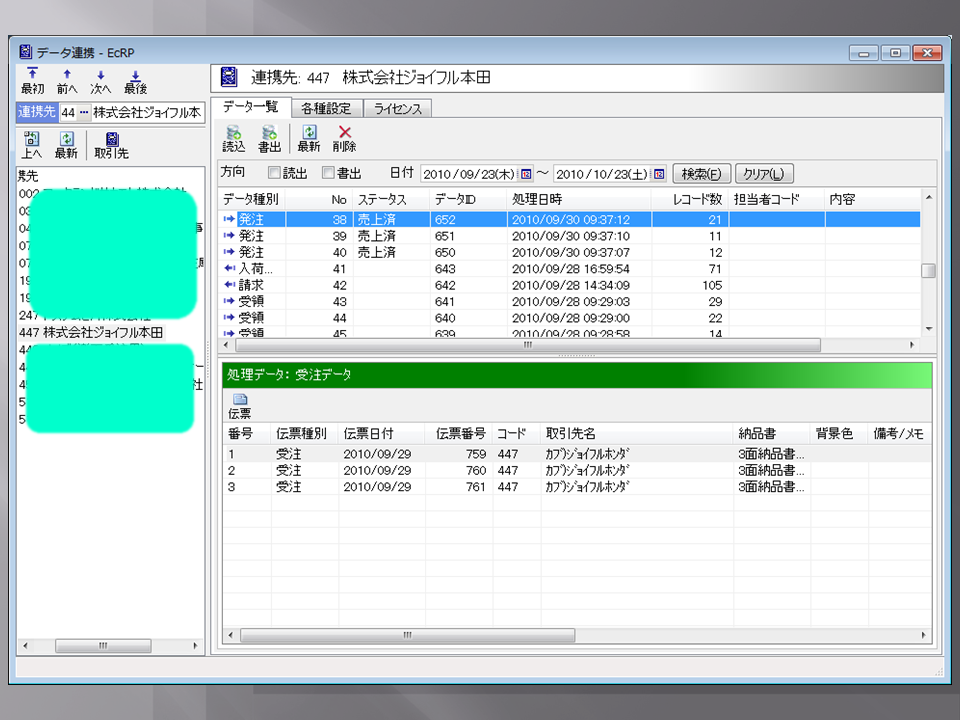Click the 最新 refresh icon above the data list

pos(310,138)
